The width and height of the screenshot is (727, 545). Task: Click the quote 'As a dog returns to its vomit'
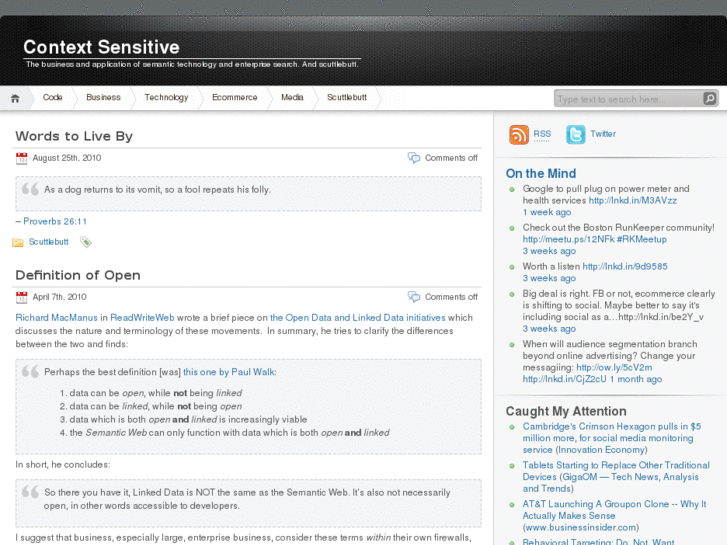click(157, 190)
